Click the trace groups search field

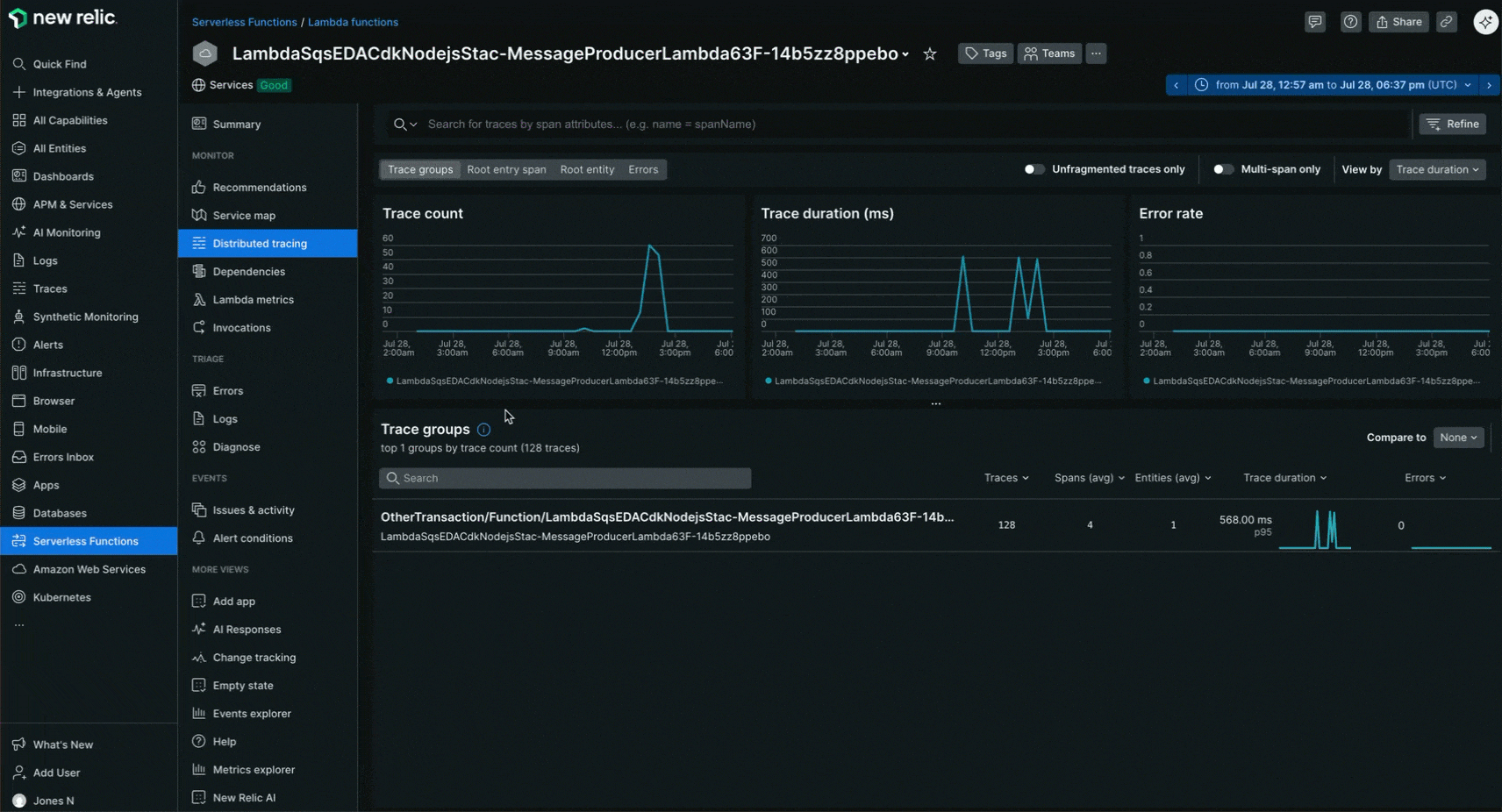click(564, 478)
